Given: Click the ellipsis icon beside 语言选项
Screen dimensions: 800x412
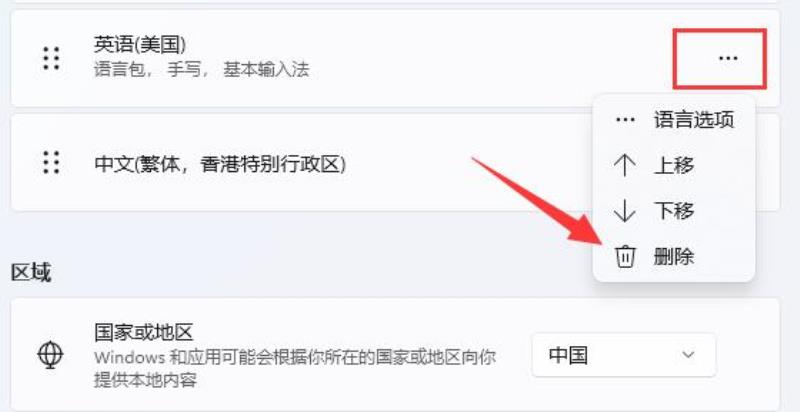Looking at the screenshot, I should 625,120.
